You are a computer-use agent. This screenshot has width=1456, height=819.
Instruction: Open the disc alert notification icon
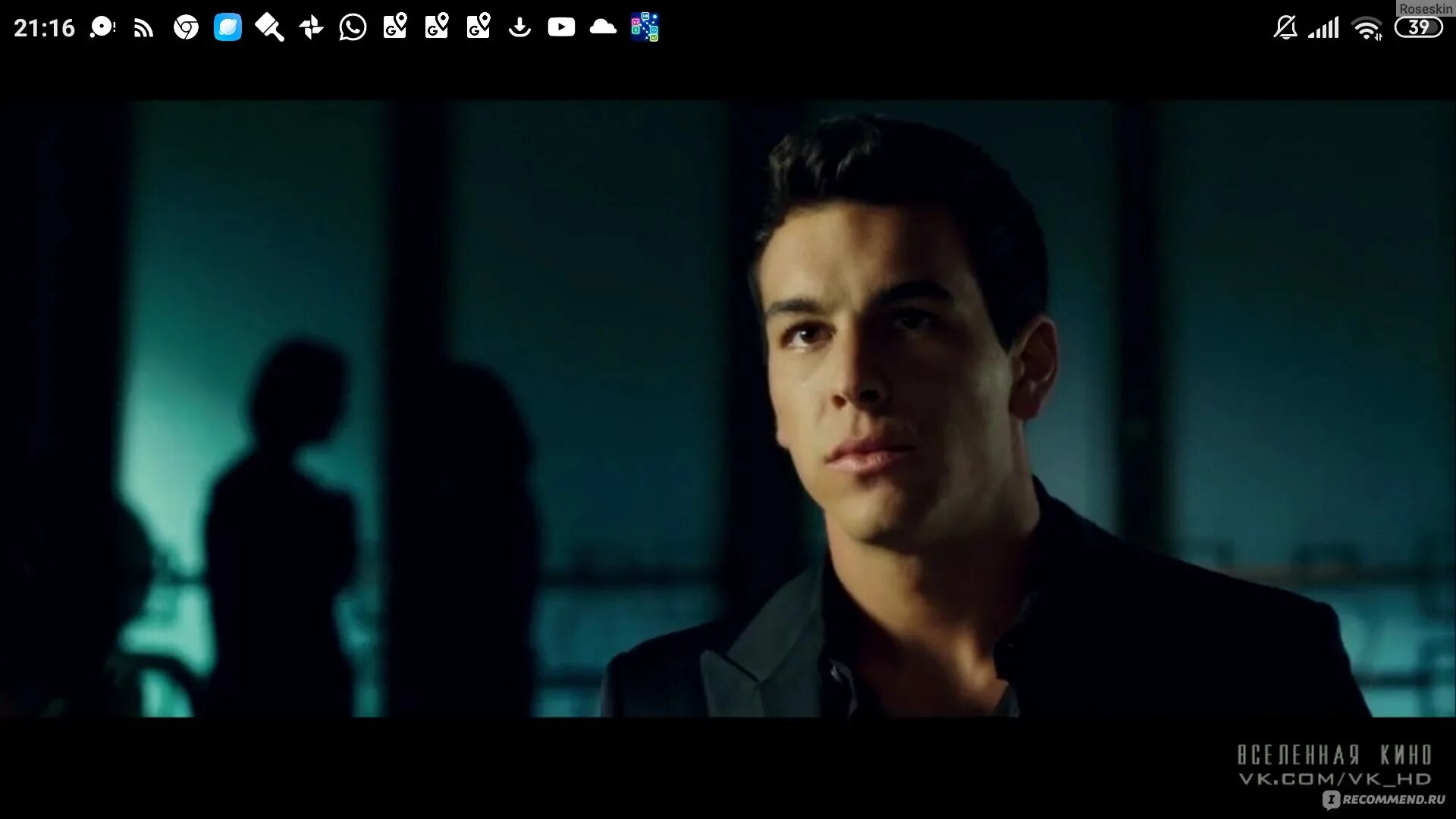pyautogui.click(x=102, y=28)
